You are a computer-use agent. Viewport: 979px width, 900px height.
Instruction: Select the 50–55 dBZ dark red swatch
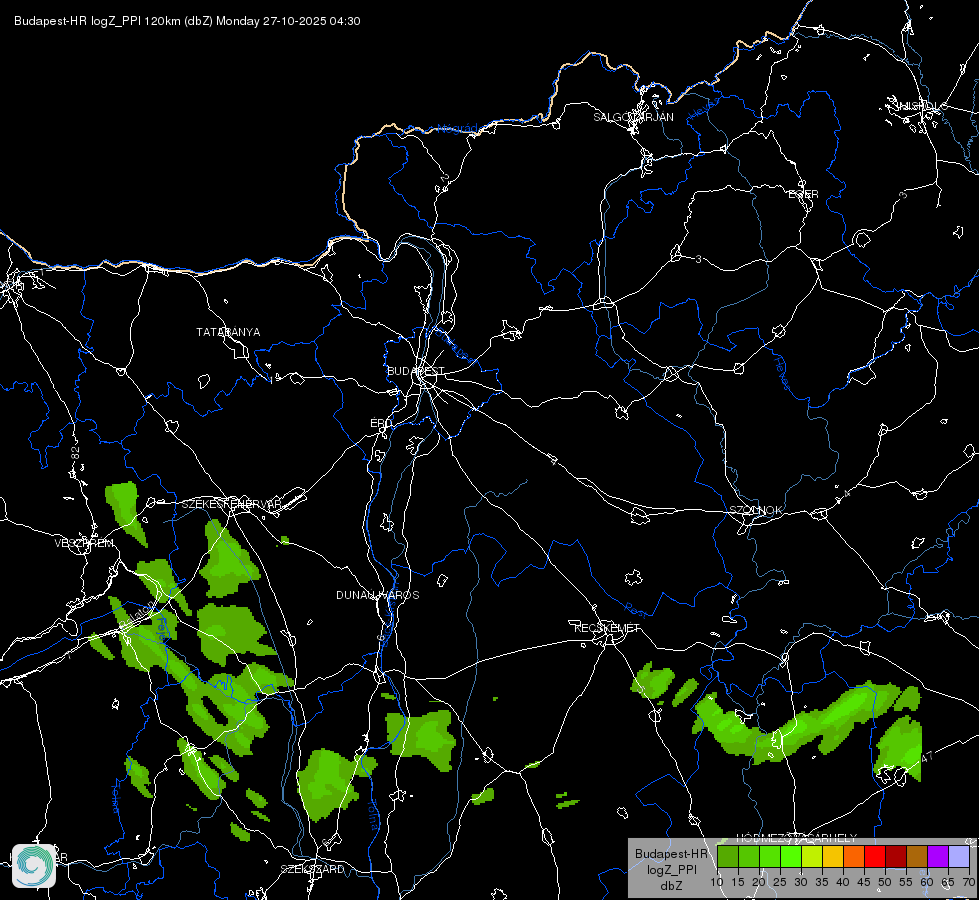[896, 856]
